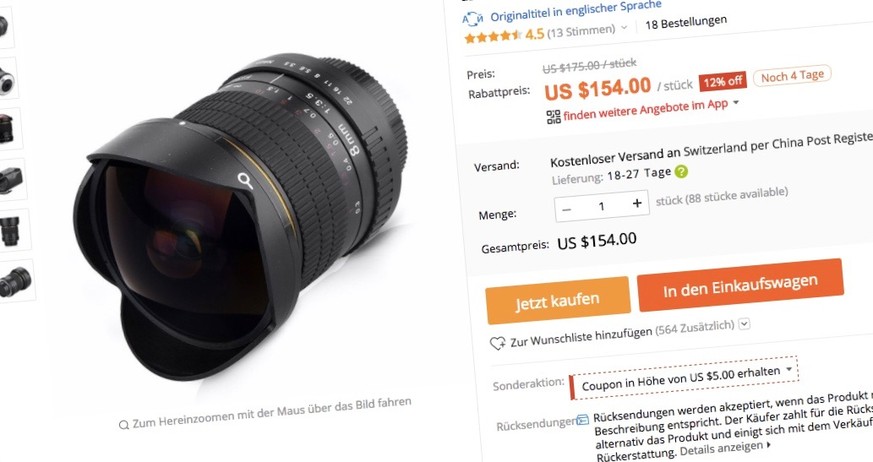
Task: Open Originaltitel in englischer Sprache link
Action: (576, 11)
